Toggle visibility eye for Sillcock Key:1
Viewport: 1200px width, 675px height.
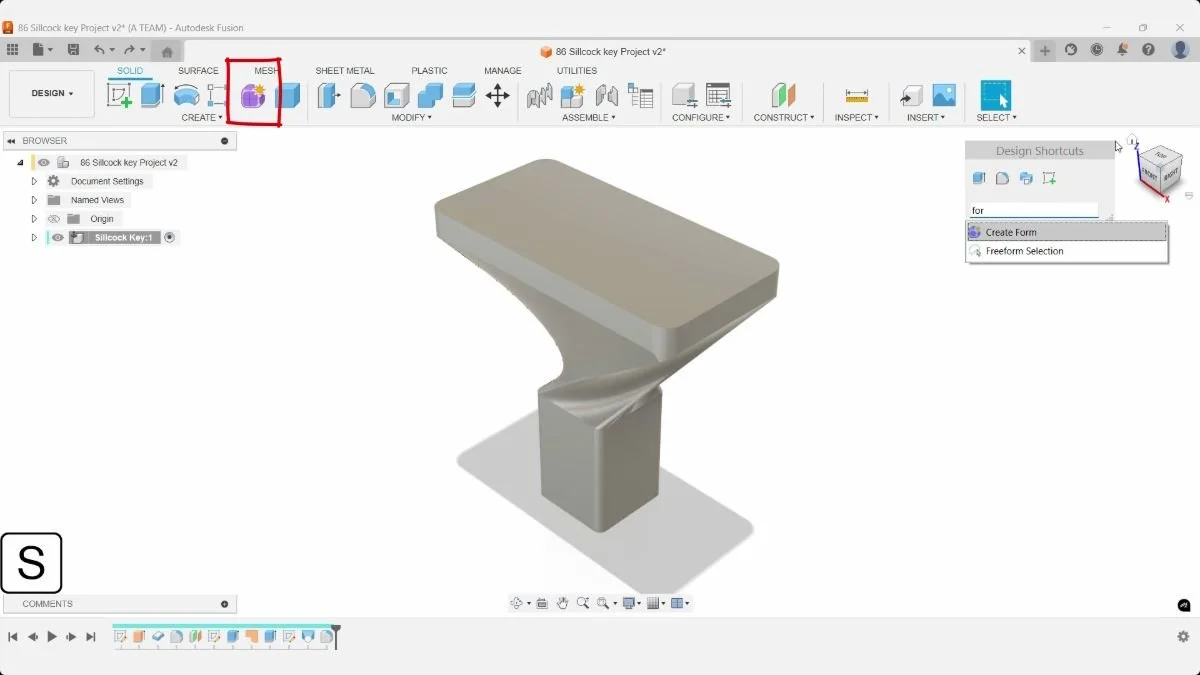[x=58, y=238]
